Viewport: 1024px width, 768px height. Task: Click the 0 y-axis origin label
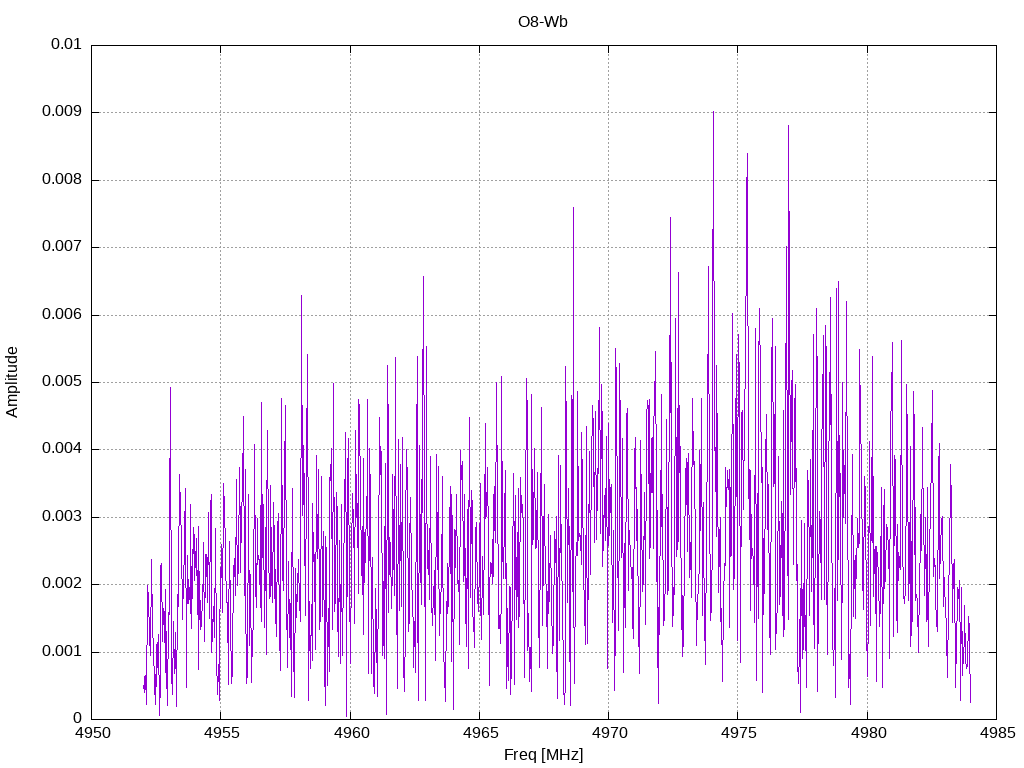77,719
